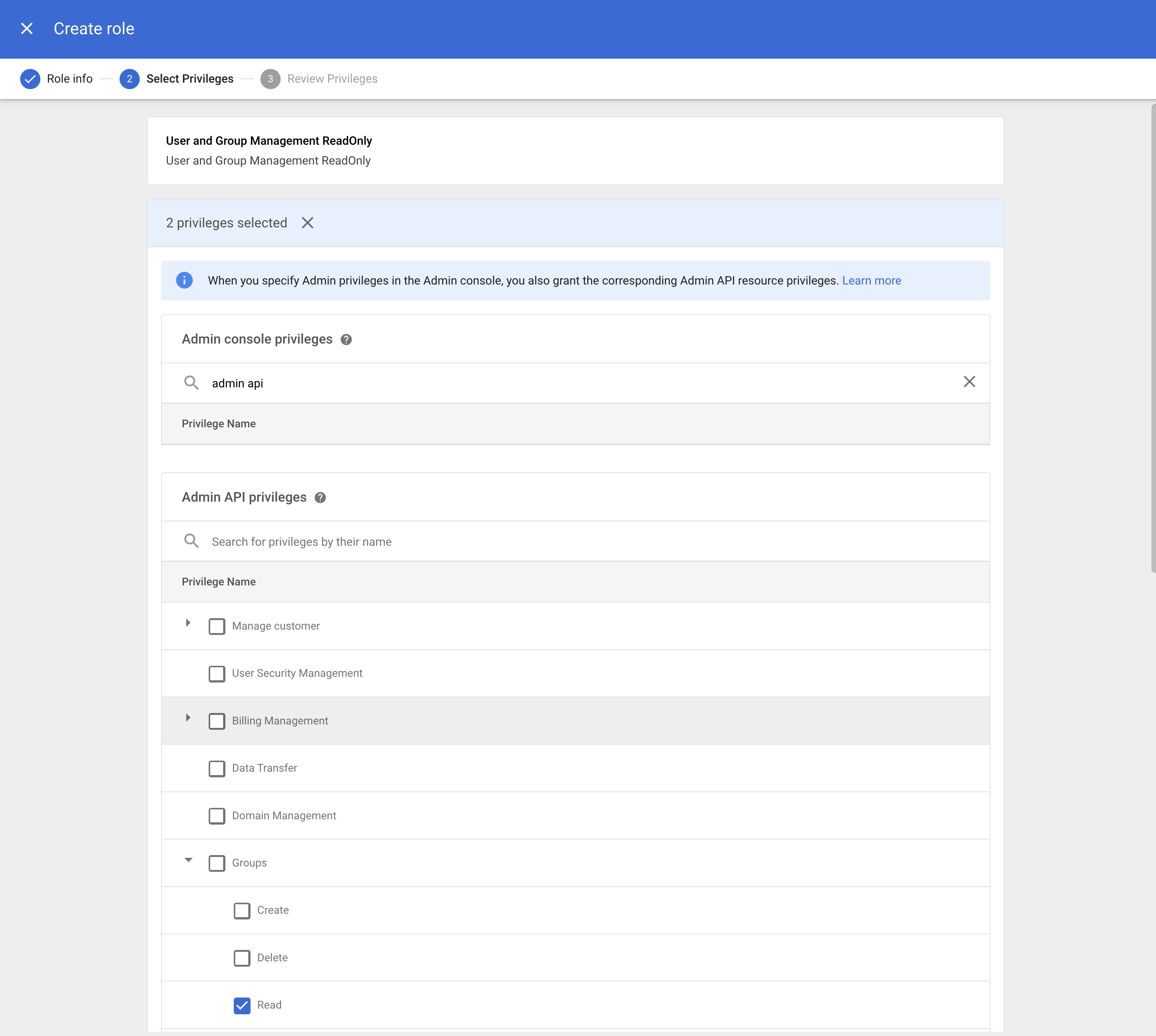Open the Learn more link

tap(872, 280)
